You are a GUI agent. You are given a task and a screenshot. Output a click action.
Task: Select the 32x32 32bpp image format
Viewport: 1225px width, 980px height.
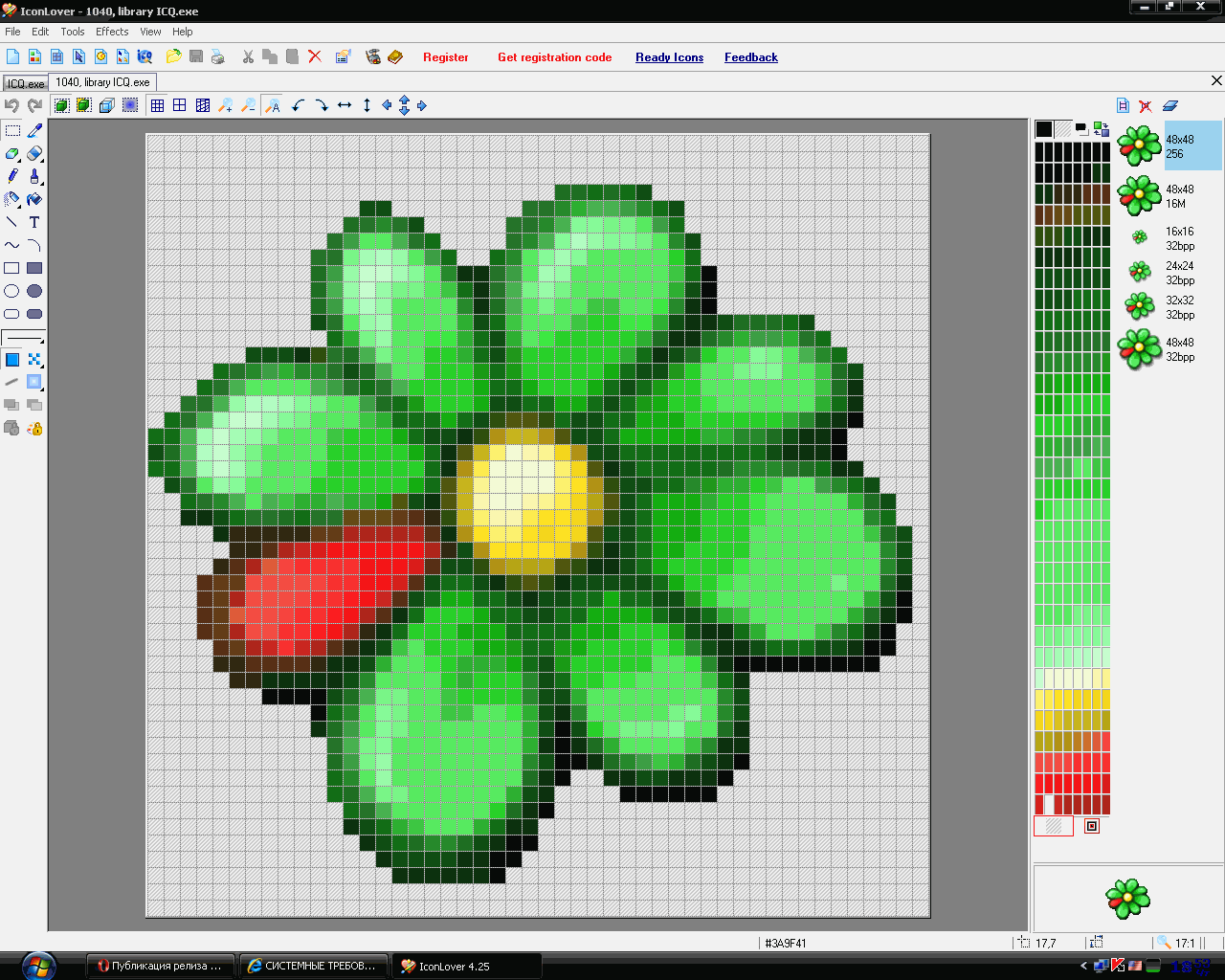pyautogui.click(x=1169, y=307)
